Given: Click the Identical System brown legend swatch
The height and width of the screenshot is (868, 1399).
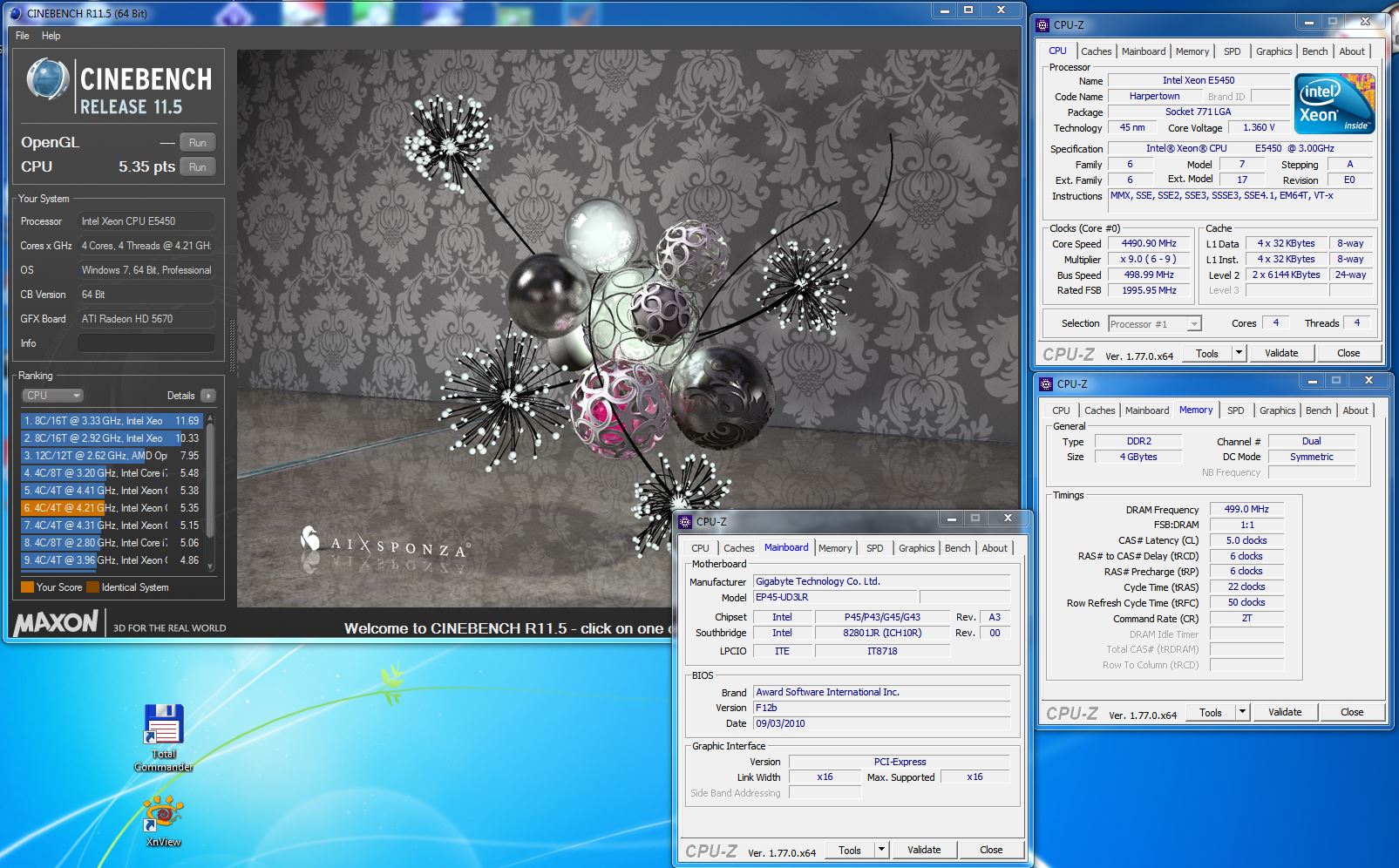Looking at the screenshot, I should point(92,587).
